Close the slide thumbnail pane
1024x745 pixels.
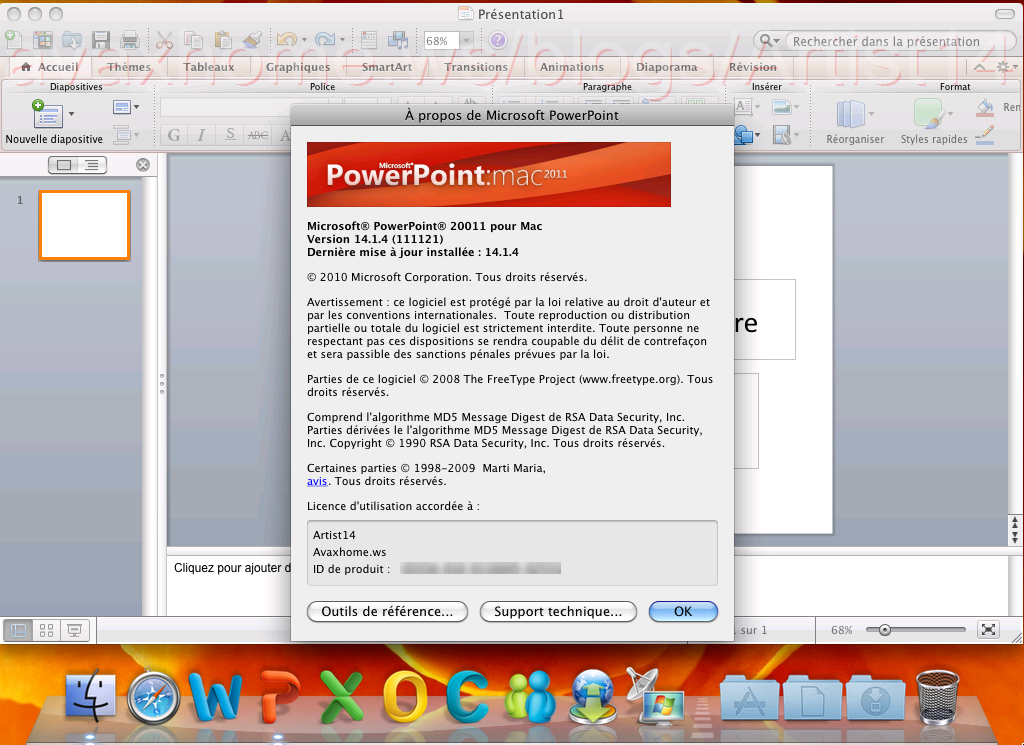[142, 165]
